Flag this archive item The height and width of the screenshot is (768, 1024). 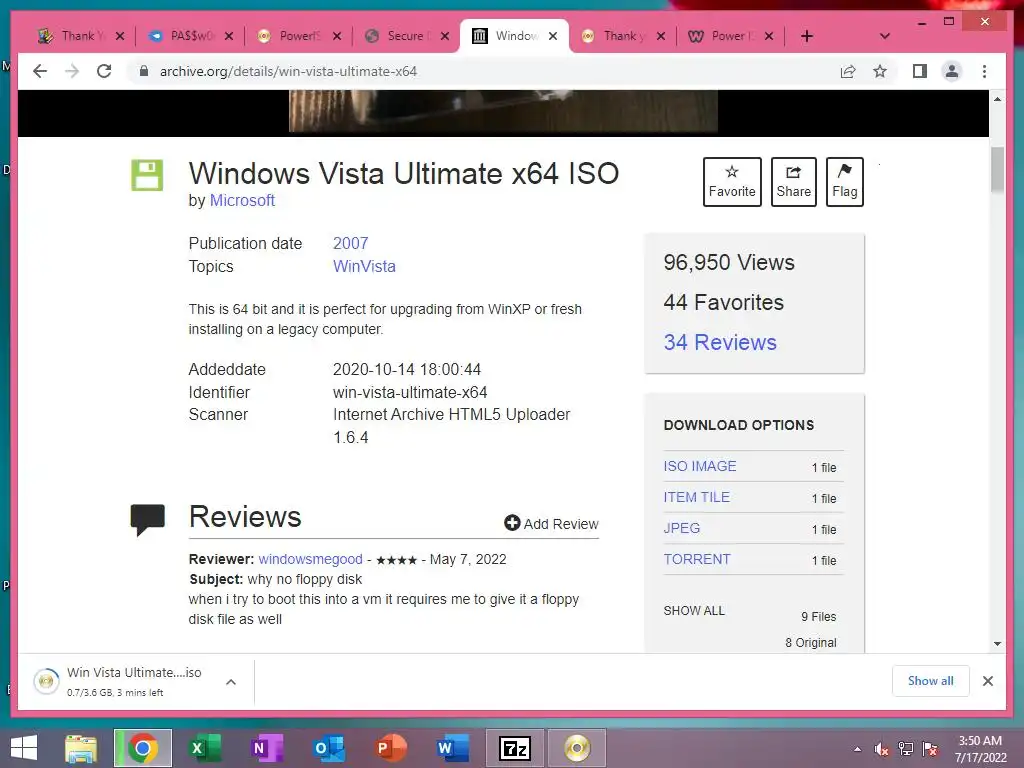tap(844, 182)
